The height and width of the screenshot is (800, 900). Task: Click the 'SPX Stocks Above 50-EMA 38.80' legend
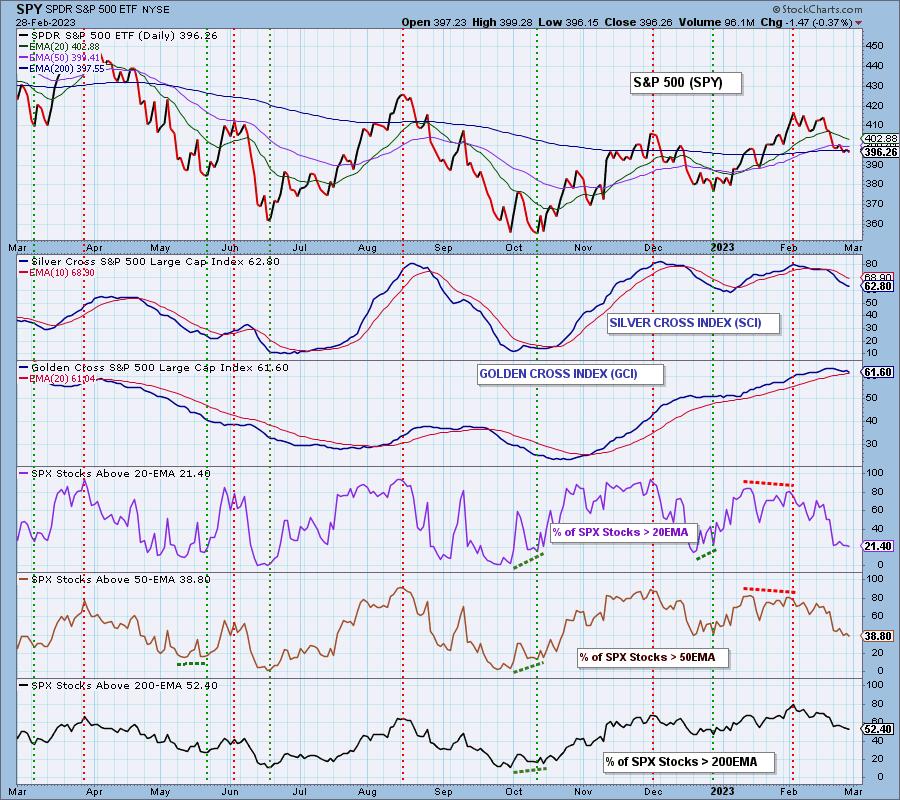tap(115, 580)
